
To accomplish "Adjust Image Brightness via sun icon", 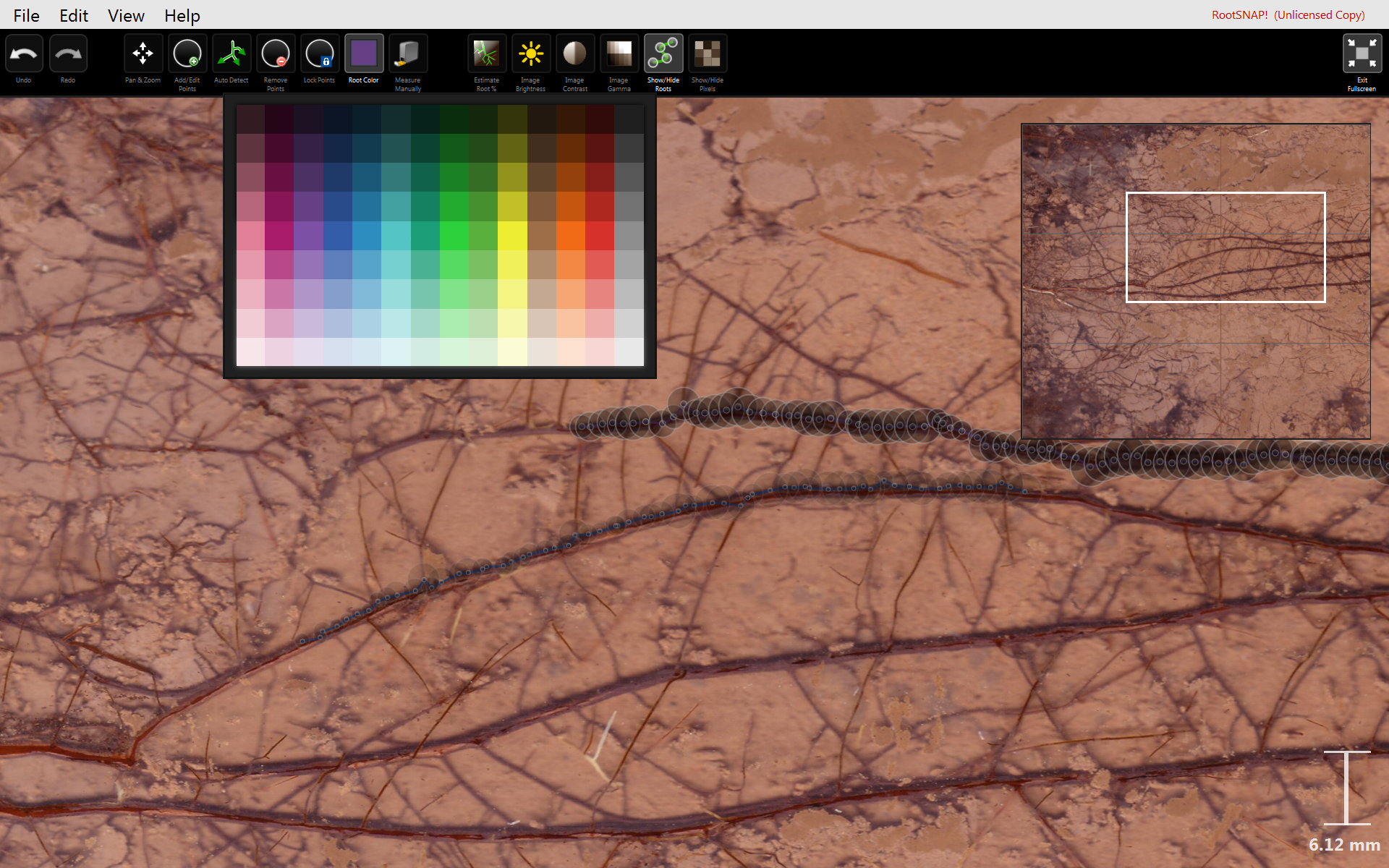I will tap(531, 54).
